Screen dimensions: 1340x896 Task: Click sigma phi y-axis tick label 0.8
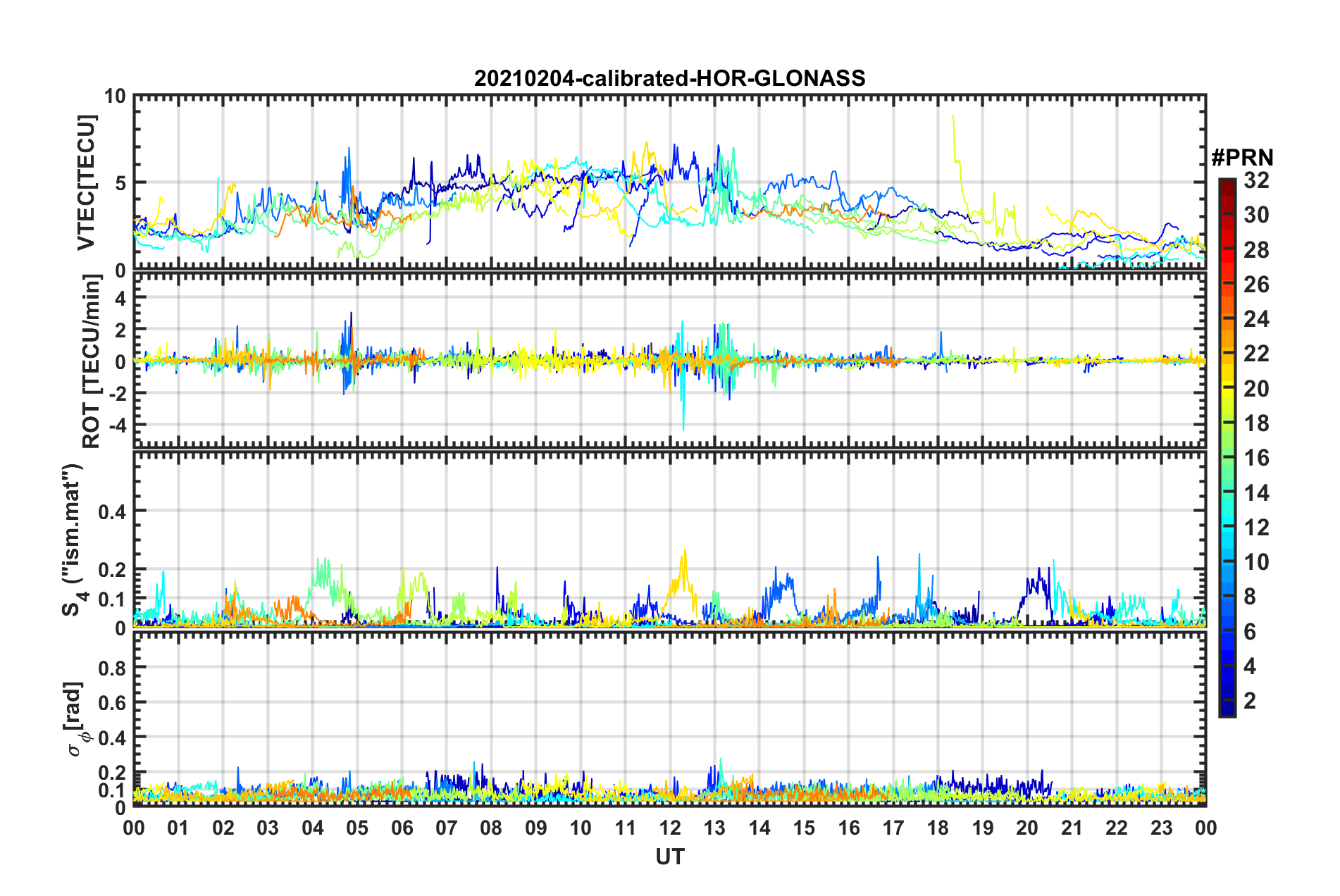[x=113, y=668]
